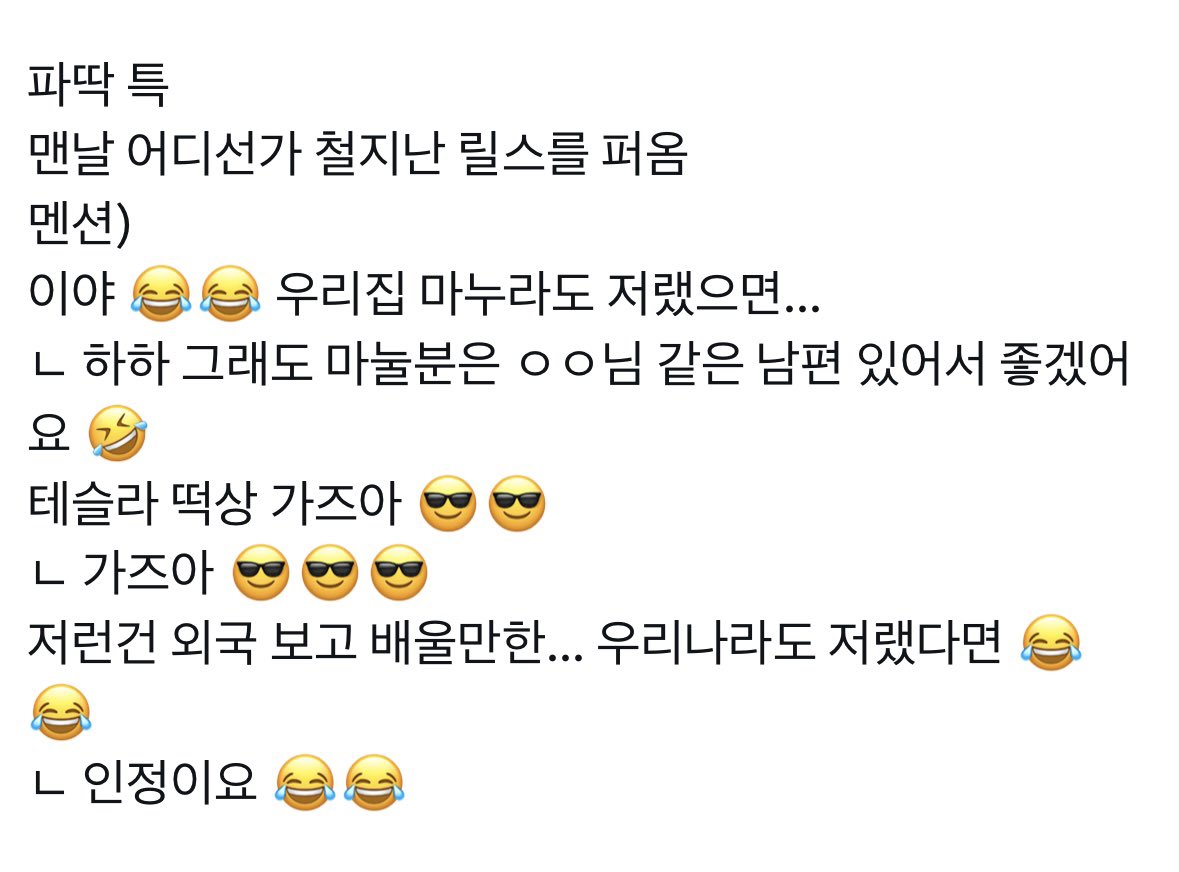This screenshot has height=872, width=1179.
Task: Click the rolling-on-floor laughing emoji after 요
Action: pyautogui.click(x=117, y=433)
